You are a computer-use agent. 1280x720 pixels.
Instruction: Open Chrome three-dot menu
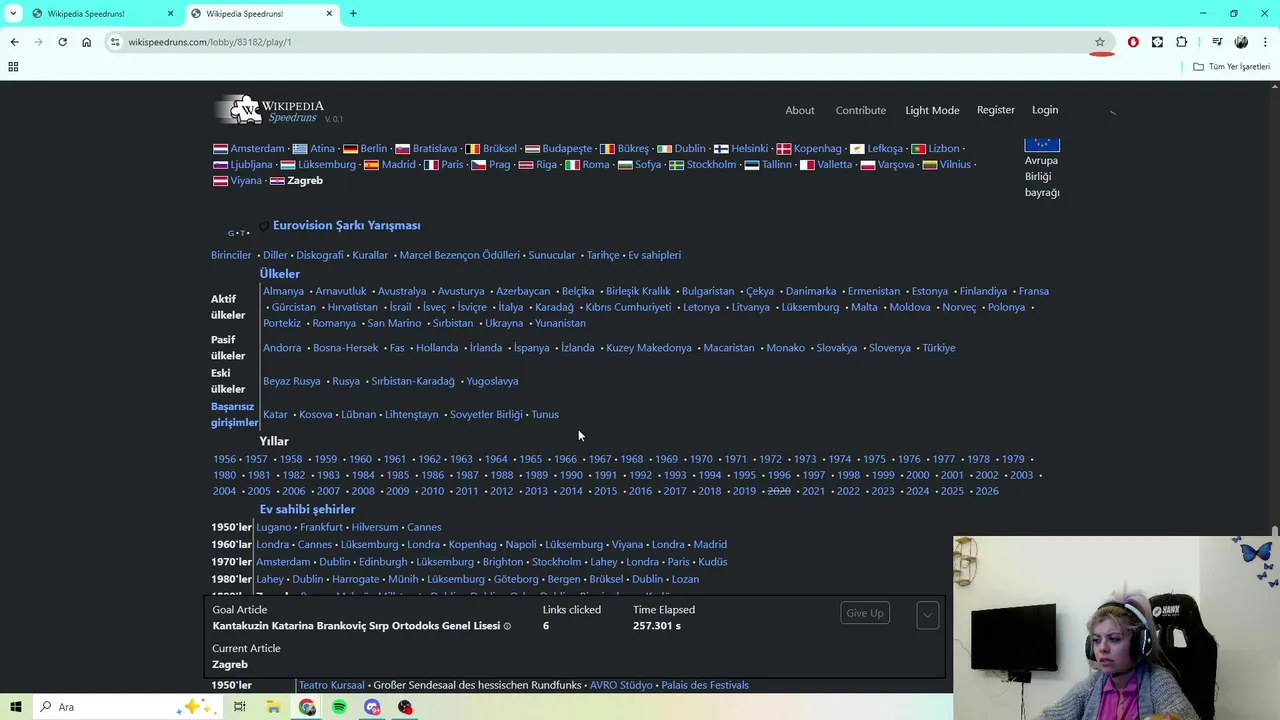1266,42
